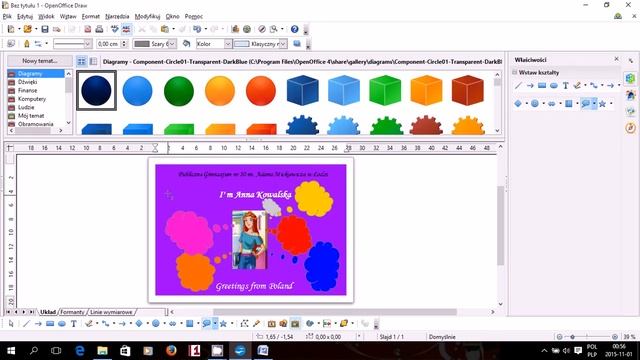Toggle the Callouts shape tool in the bottom toolbar
The width and height of the screenshot is (640, 360).
207,324
